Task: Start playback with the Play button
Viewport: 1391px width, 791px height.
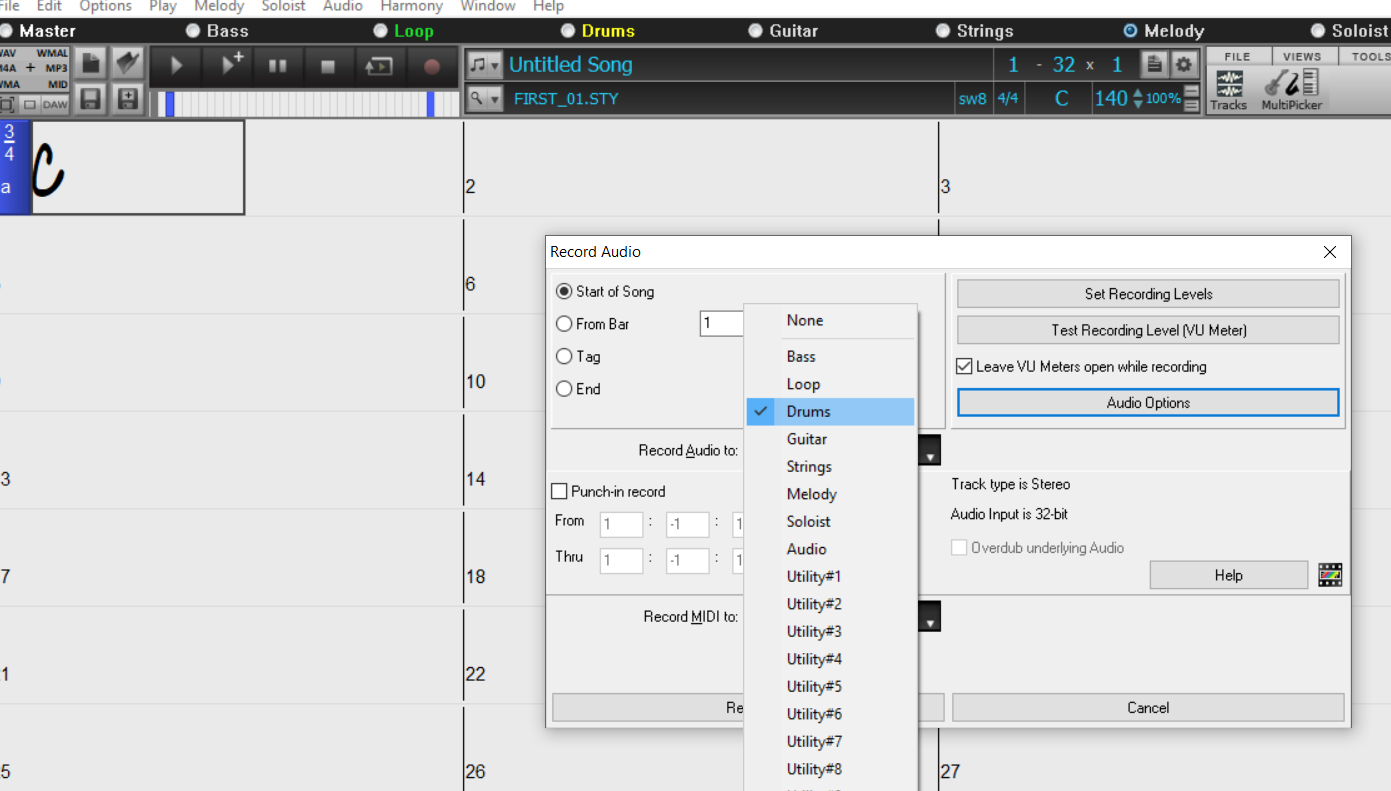Action: pyautogui.click(x=177, y=66)
